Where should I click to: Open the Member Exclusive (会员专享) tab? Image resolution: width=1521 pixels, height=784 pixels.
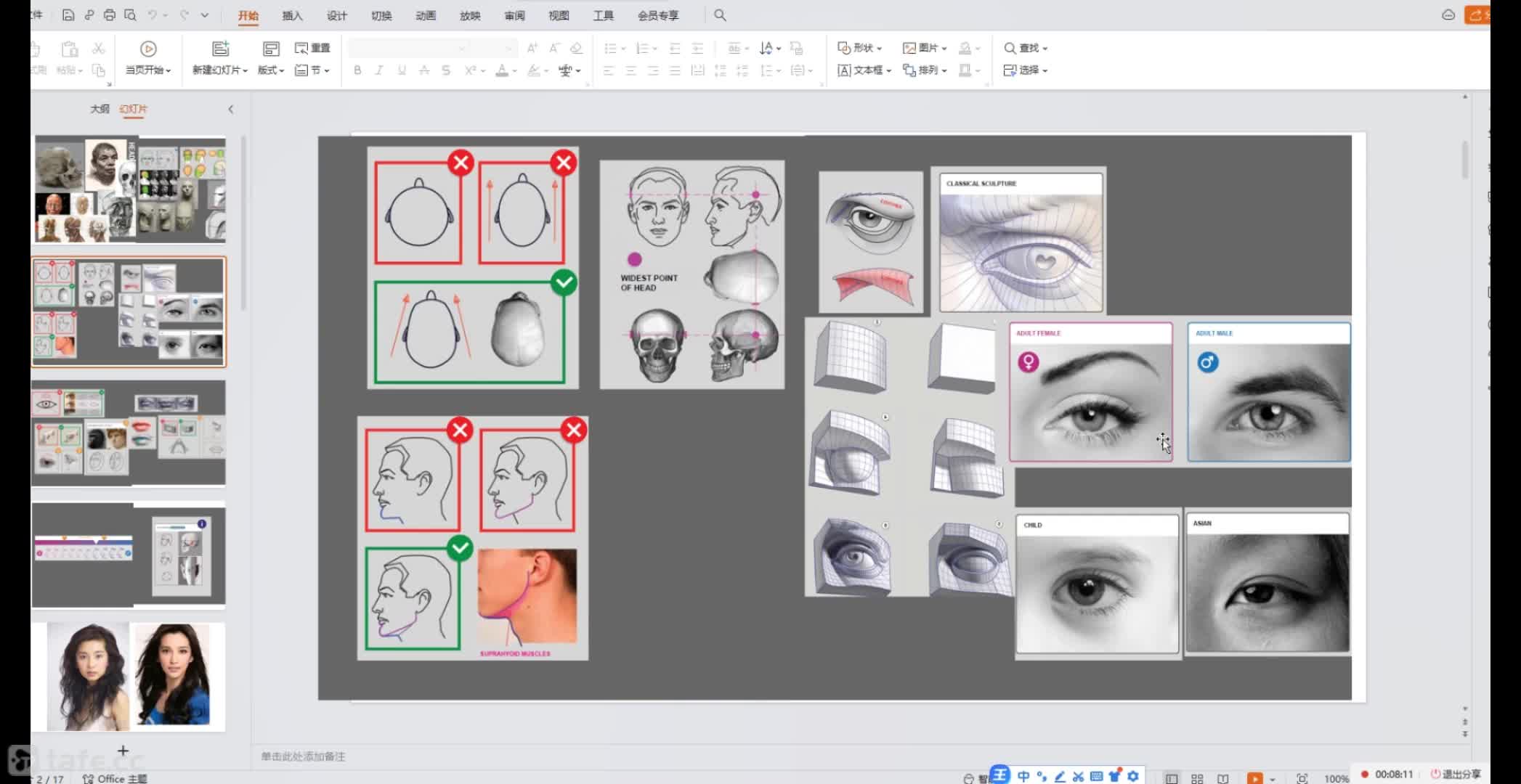658,15
